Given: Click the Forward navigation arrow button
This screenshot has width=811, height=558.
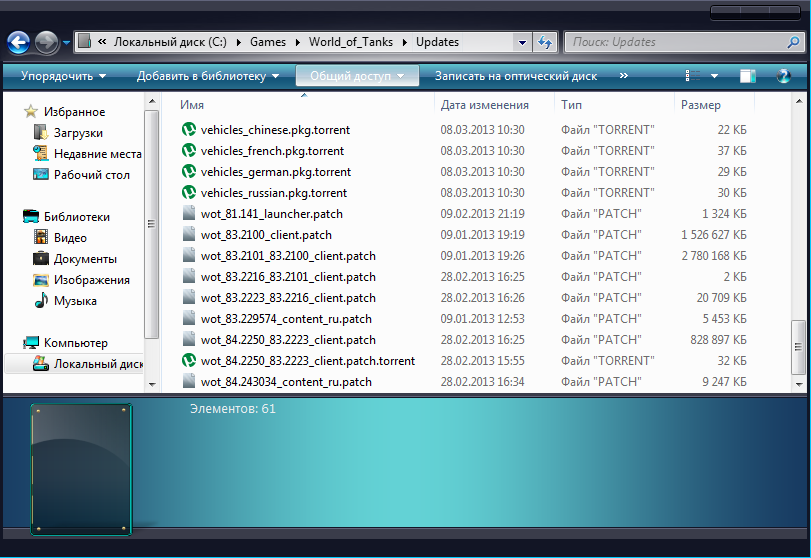Looking at the screenshot, I should [x=46, y=43].
